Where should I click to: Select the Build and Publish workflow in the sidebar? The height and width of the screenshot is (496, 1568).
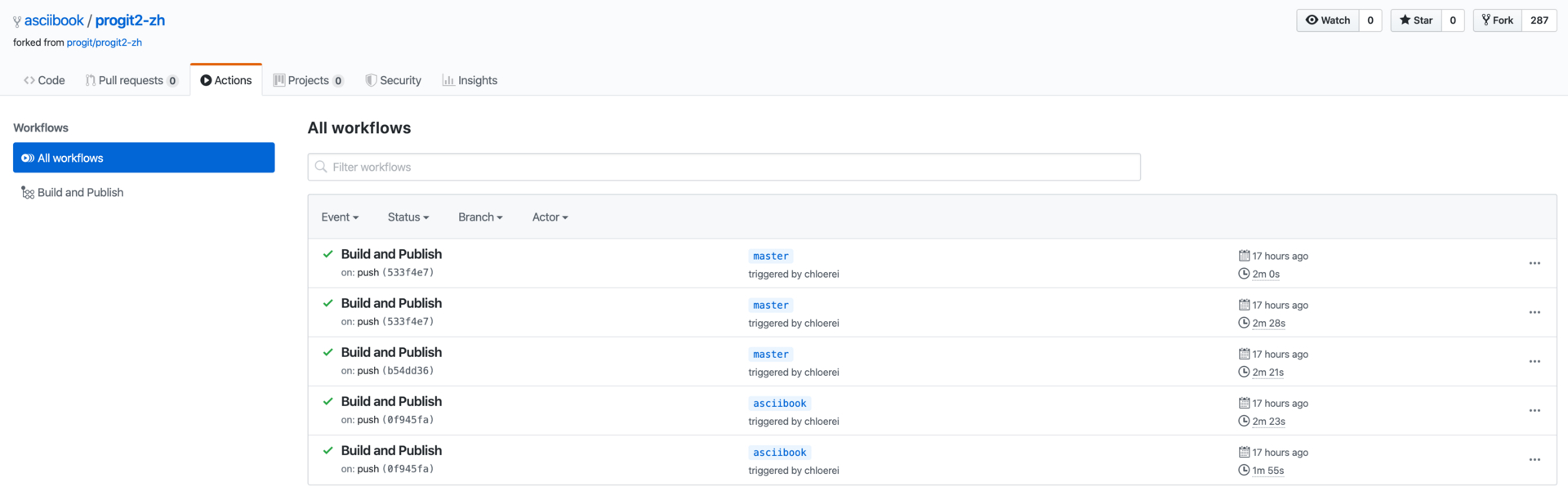pos(144,193)
